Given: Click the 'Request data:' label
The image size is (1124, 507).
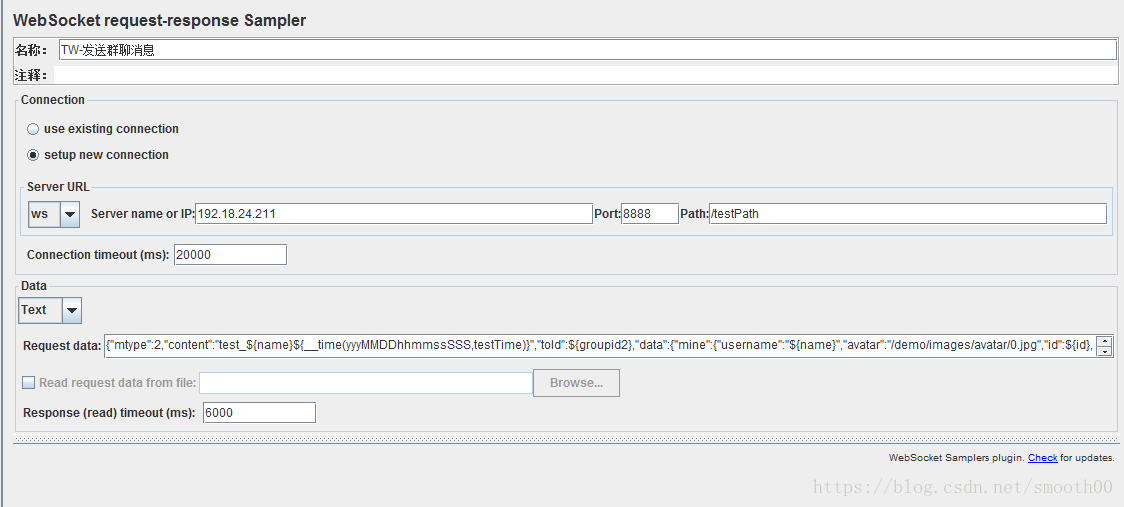Looking at the screenshot, I should coord(62,346).
